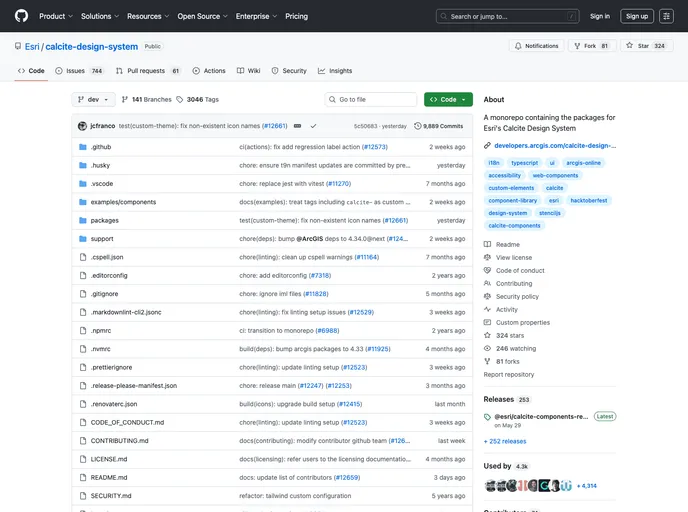Open the Security policy link
This screenshot has height=512, width=688.
pos(511,297)
